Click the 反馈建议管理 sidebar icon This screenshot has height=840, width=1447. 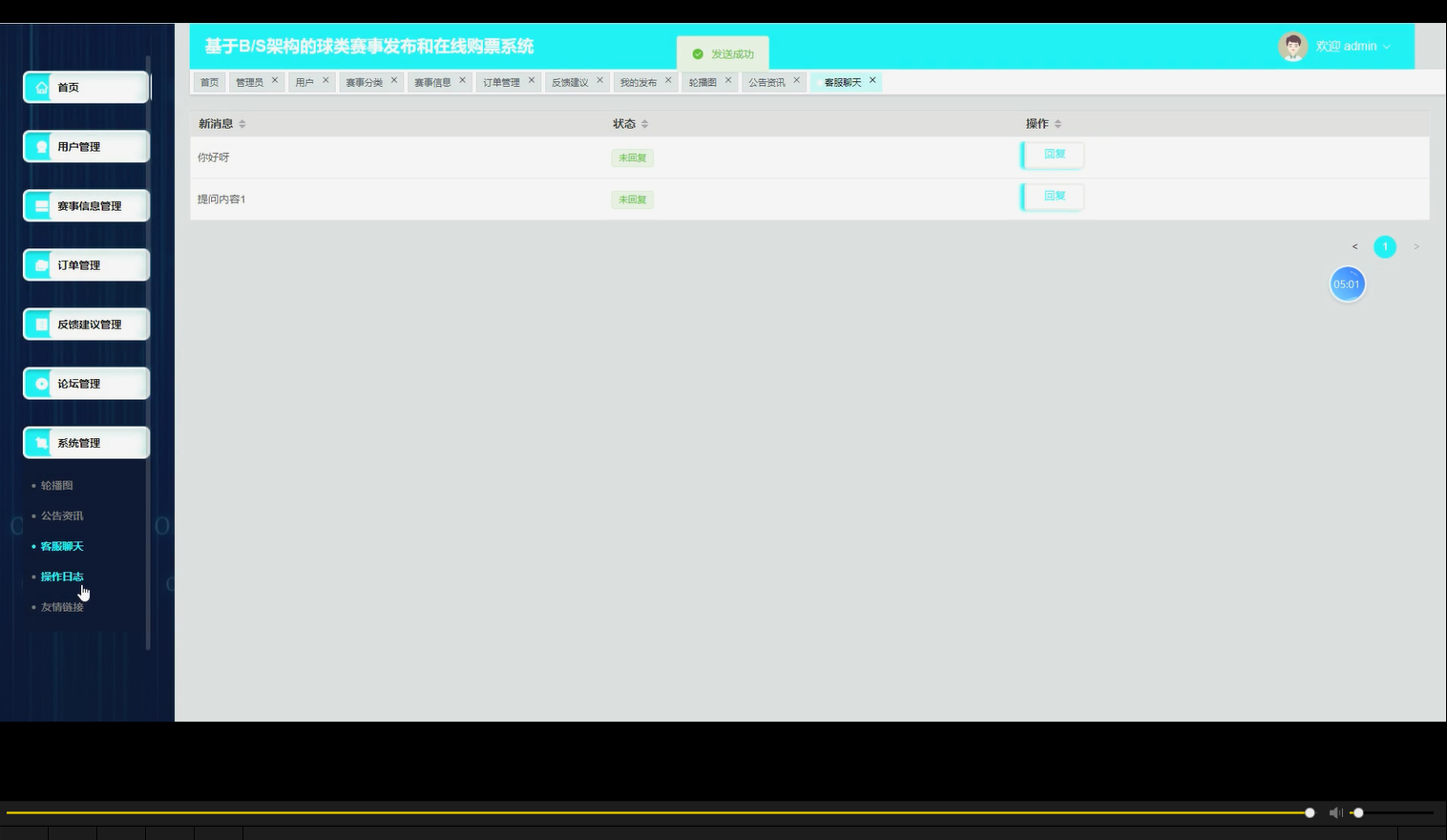point(41,325)
